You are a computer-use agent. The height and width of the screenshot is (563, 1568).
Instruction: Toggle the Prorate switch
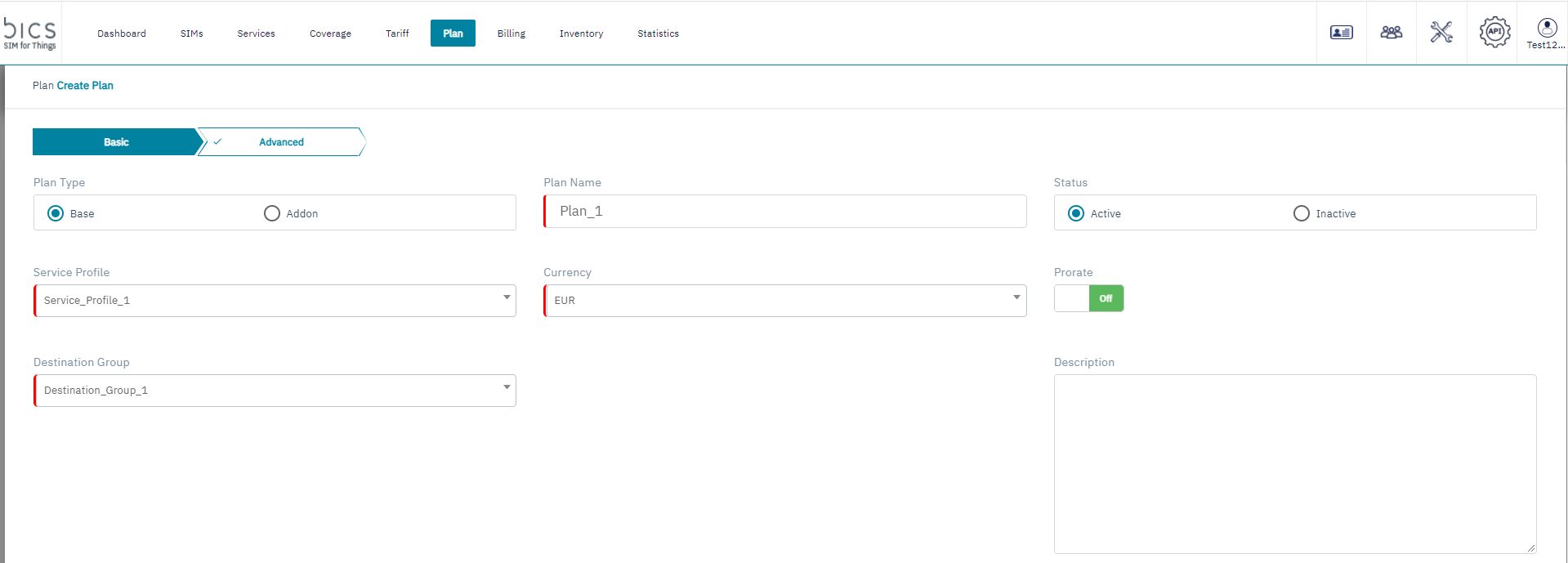pyautogui.click(x=1088, y=298)
